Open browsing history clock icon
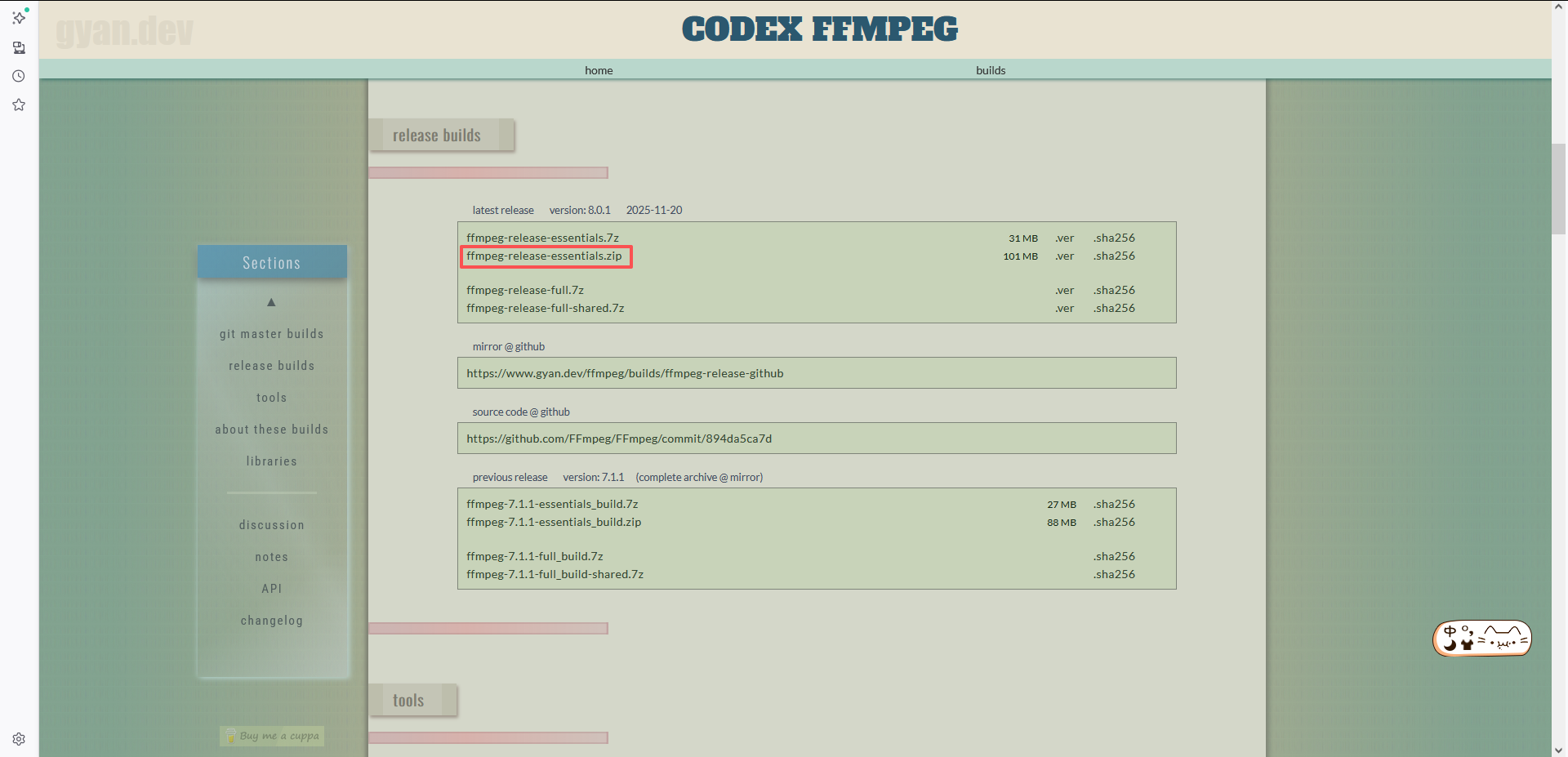Image resolution: width=1568 pixels, height=757 pixels. coord(19,76)
